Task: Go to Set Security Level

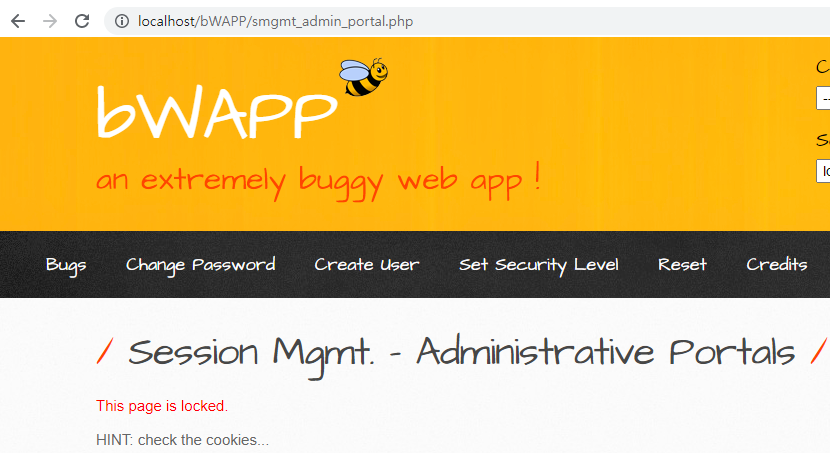Action: [539, 265]
